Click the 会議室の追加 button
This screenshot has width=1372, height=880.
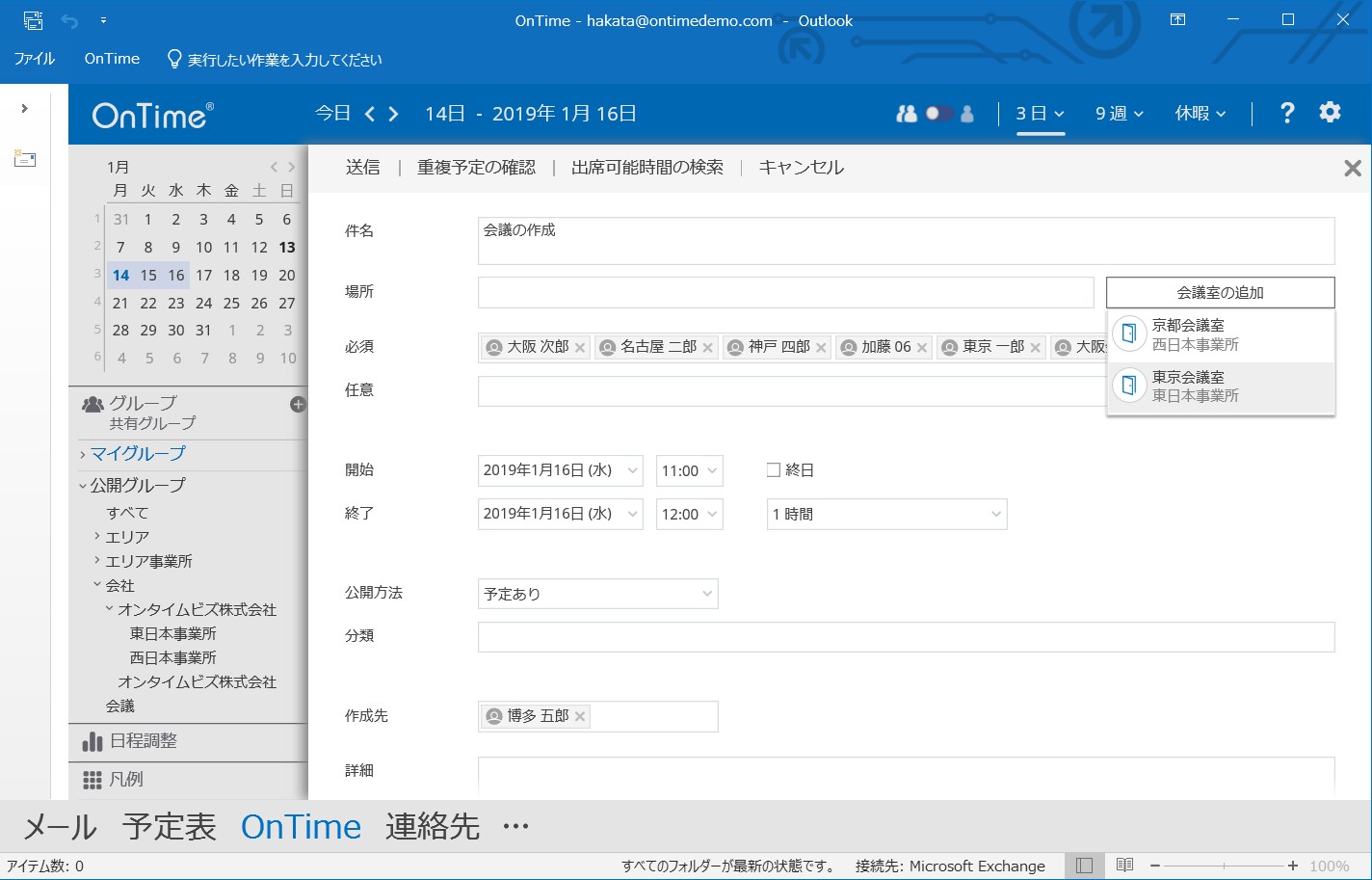click(1220, 292)
